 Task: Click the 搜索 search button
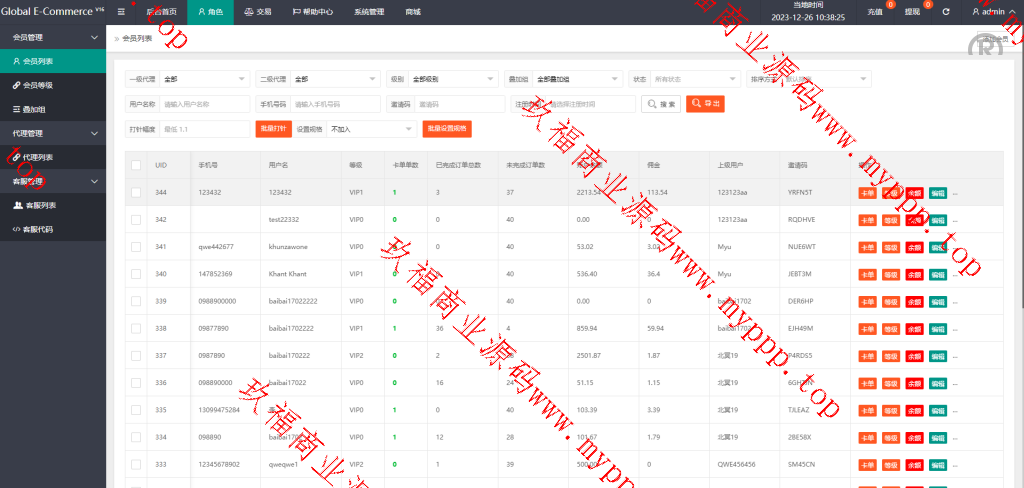[x=661, y=104]
